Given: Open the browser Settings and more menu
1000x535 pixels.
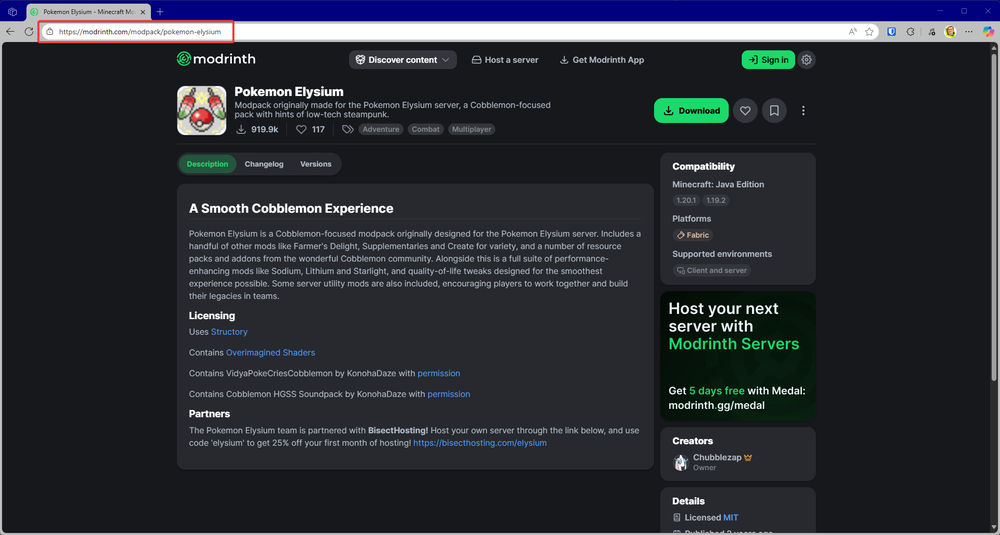Looking at the screenshot, I should pos(969,32).
